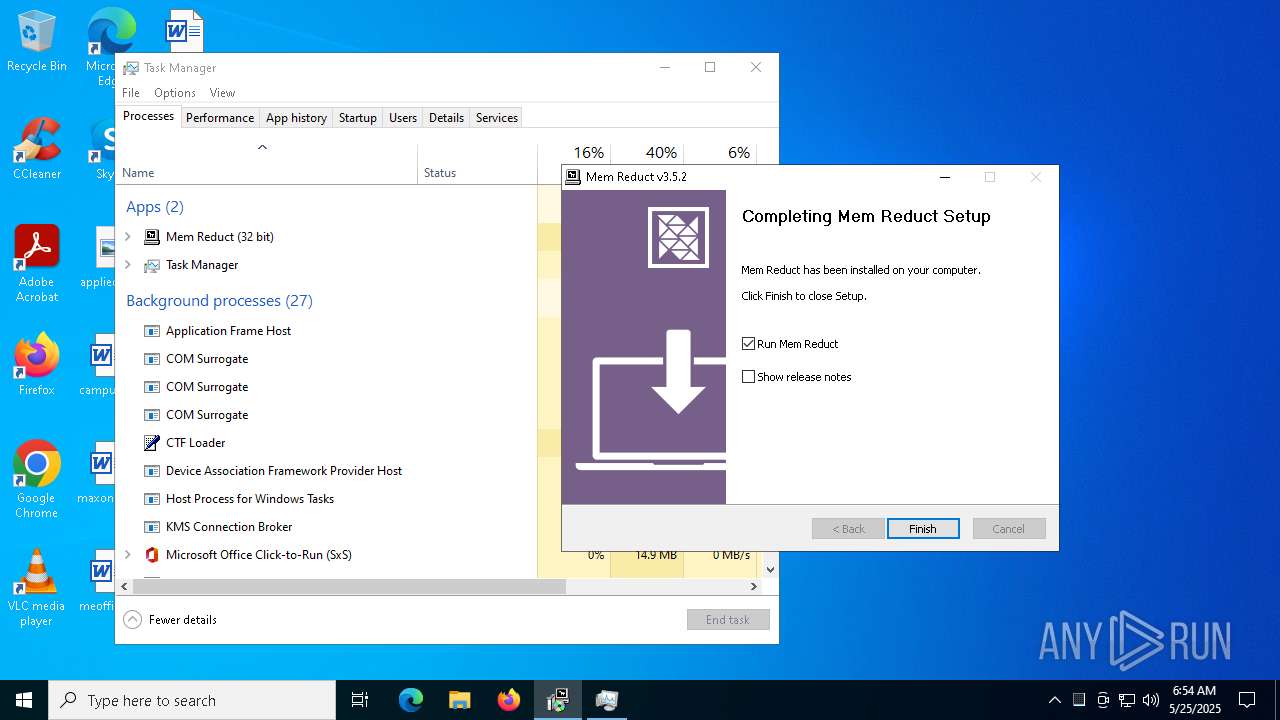1280x720 pixels.
Task: Expand the Mem Reduct (32 bit) process
Action: tap(128, 237)
